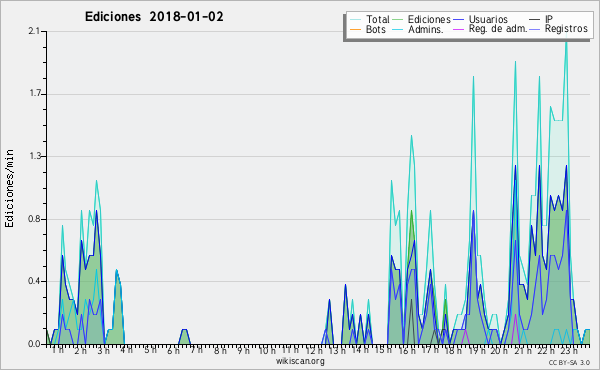600x370 pixels.
Task: Click the '12 h' x-axis label
Action: click(314, 350)
